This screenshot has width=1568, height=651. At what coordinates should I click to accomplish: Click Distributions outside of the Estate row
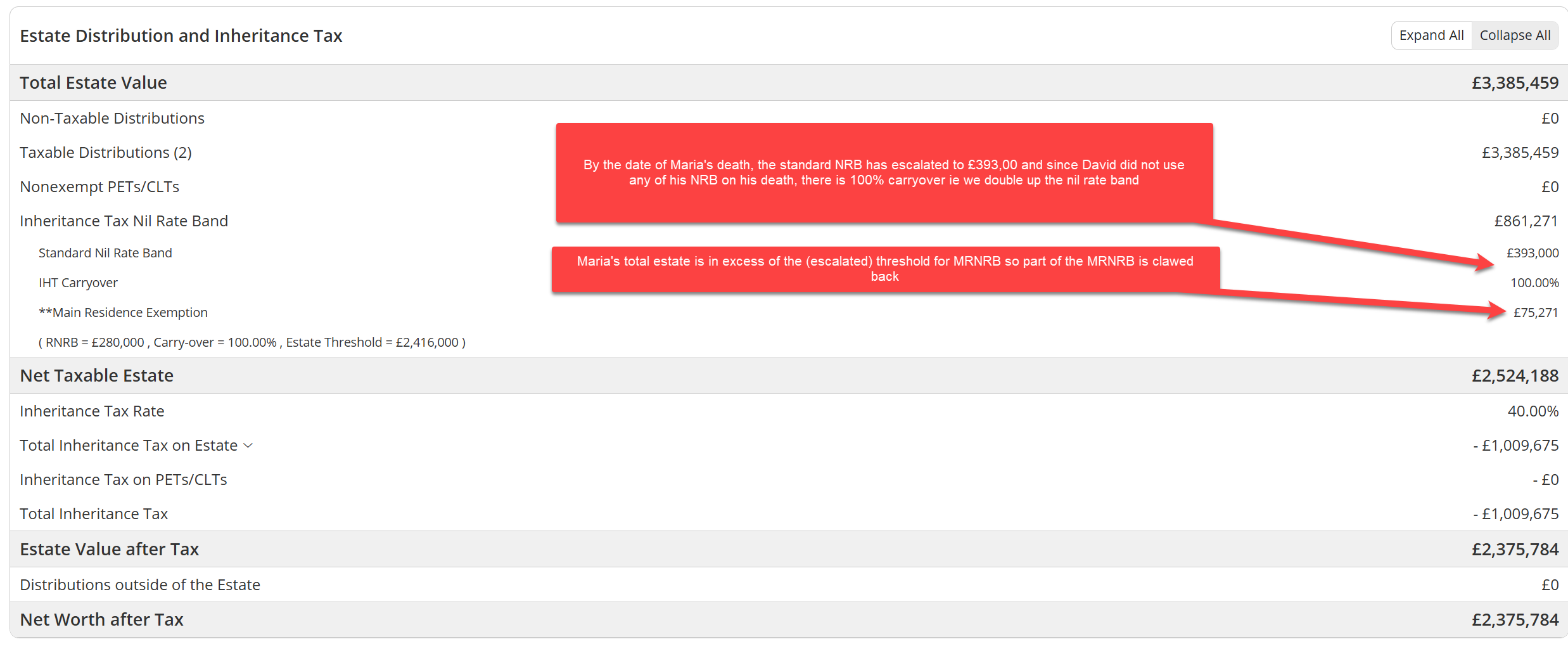[789, 584]
